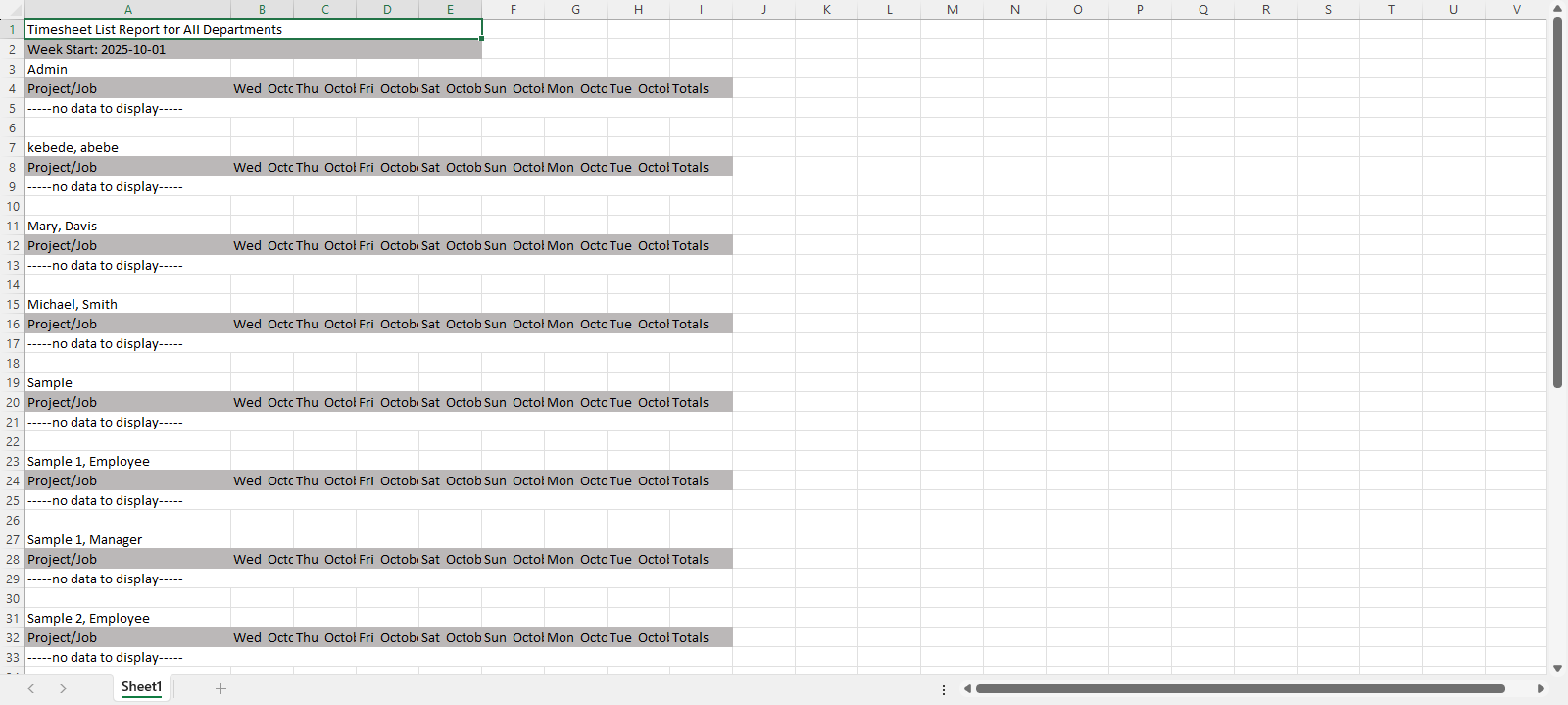The width and height of the screenshot is (1568, 705).
Task: Click the three-dot tab bar resize handle
Action: (x=944, y=689)
